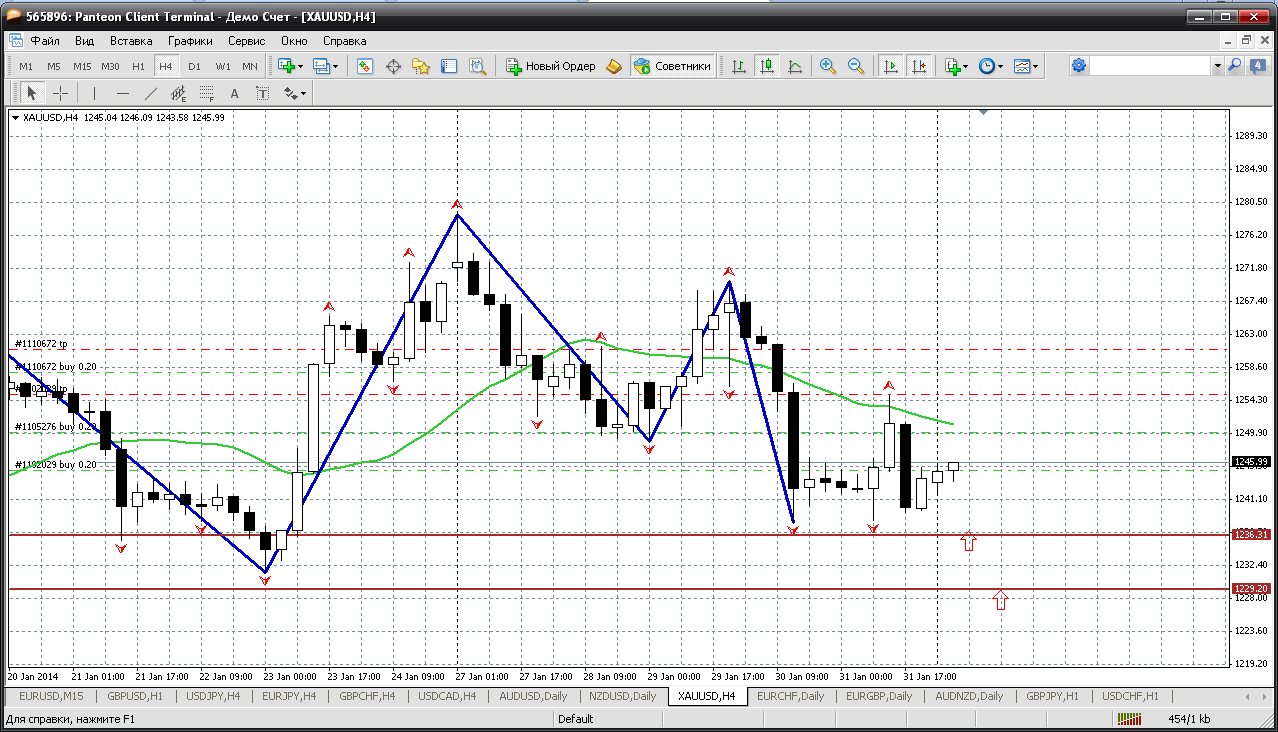Toggle the Советники auto-trading button
Image resolution: width=1278 pixels, height=732 pixels.
672,66
